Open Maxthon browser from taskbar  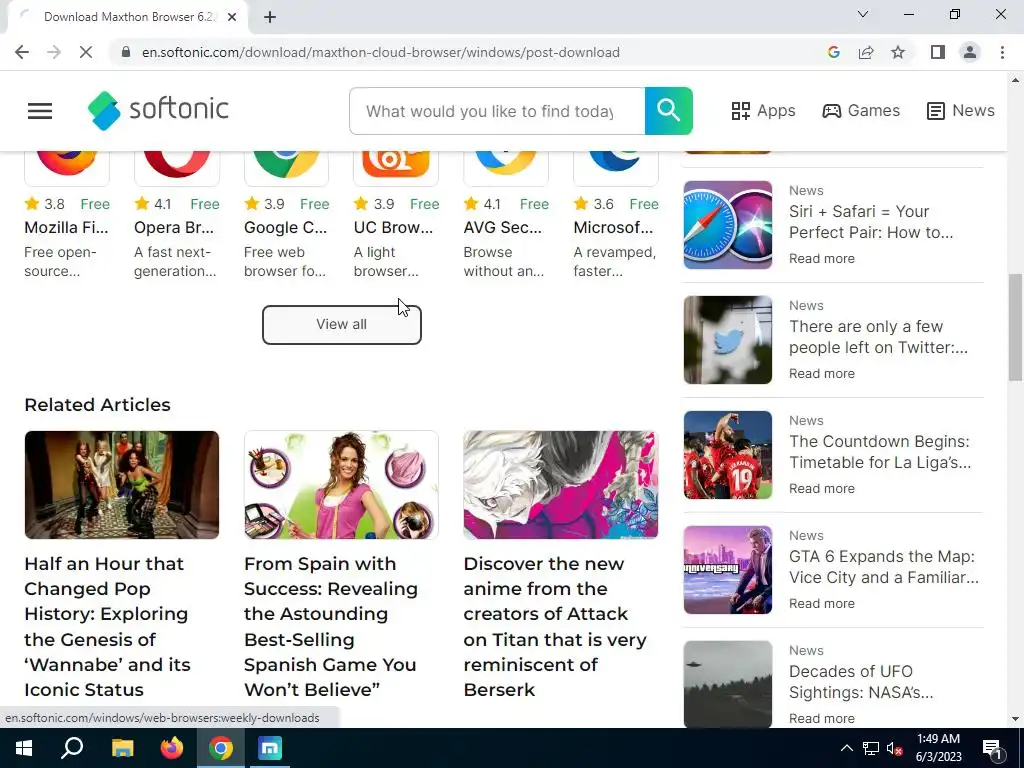(270, 748)
